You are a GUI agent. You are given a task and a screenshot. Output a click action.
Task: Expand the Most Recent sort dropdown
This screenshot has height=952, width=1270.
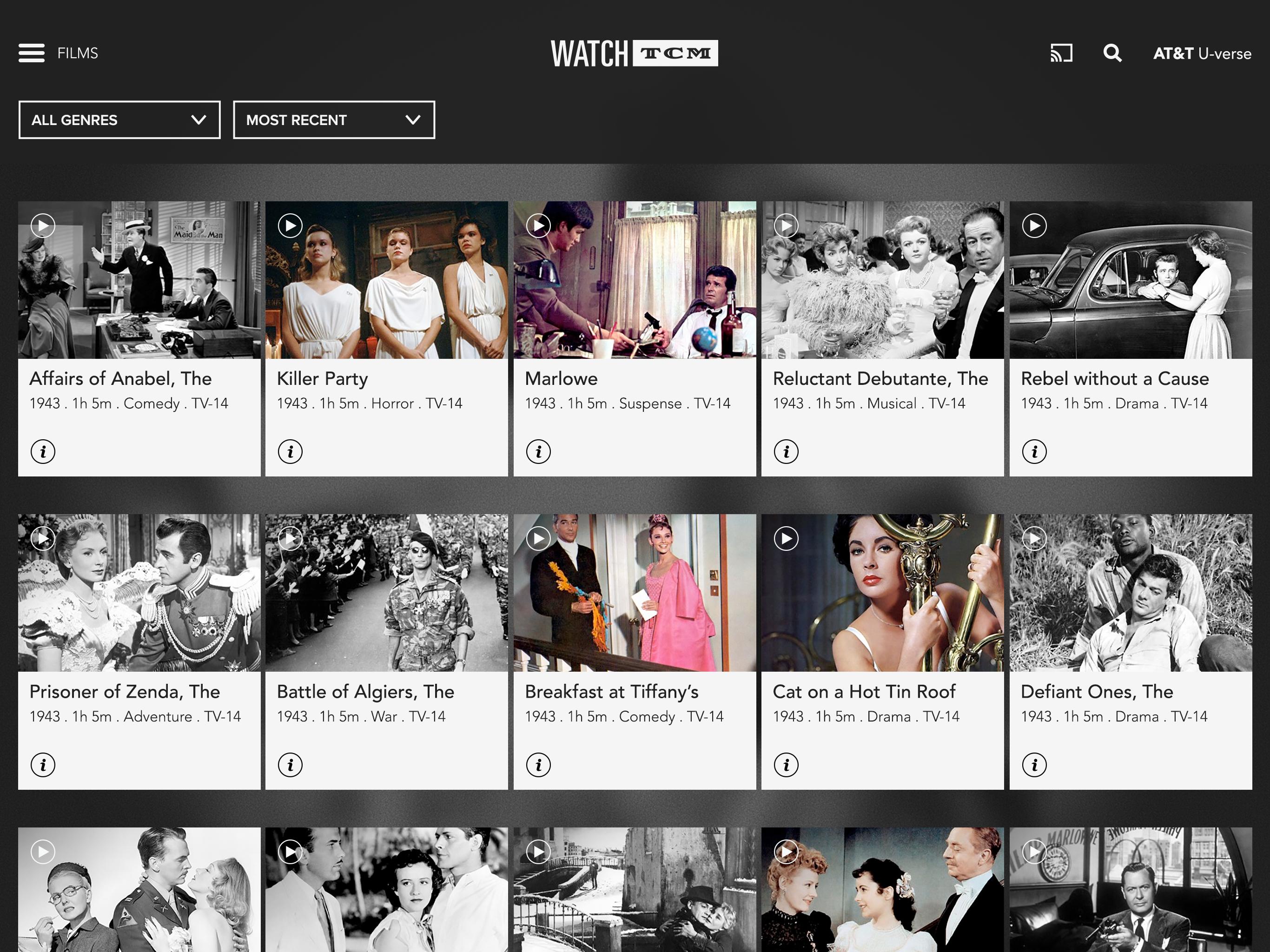tap(334, 120)
